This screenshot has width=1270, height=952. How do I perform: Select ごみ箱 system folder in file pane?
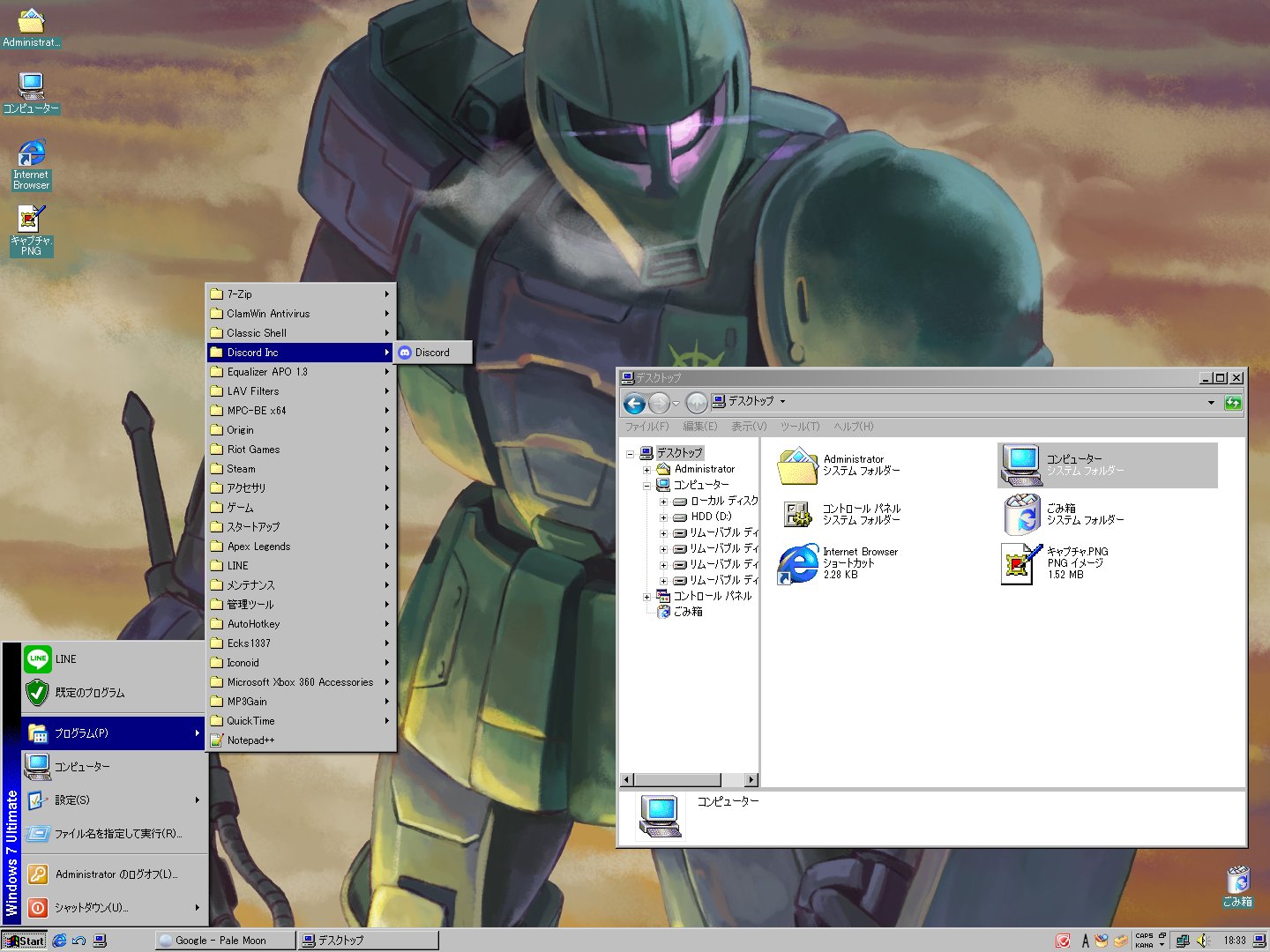pos(1064,514)
